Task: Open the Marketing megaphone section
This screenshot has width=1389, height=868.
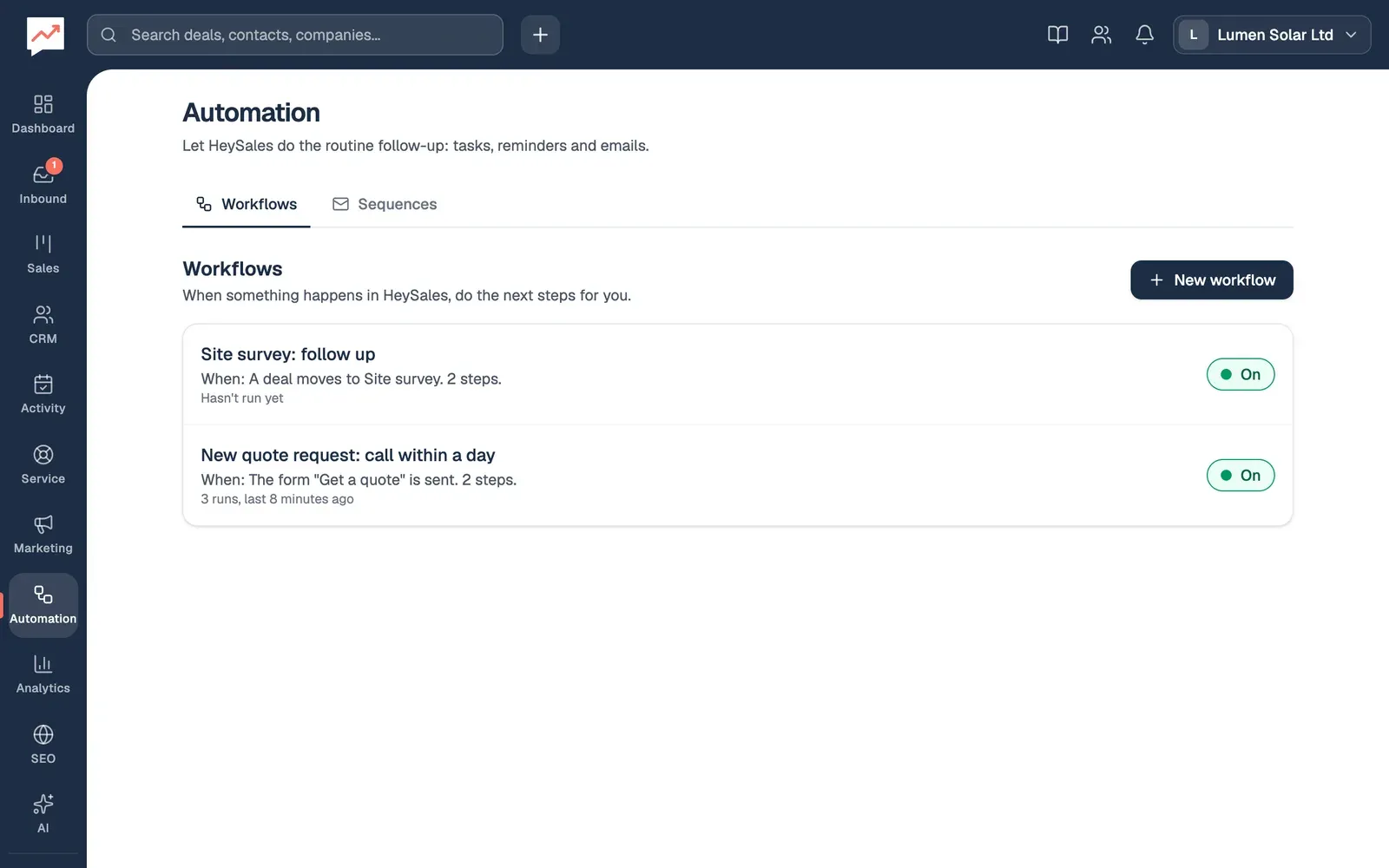Action: [43, 534]
